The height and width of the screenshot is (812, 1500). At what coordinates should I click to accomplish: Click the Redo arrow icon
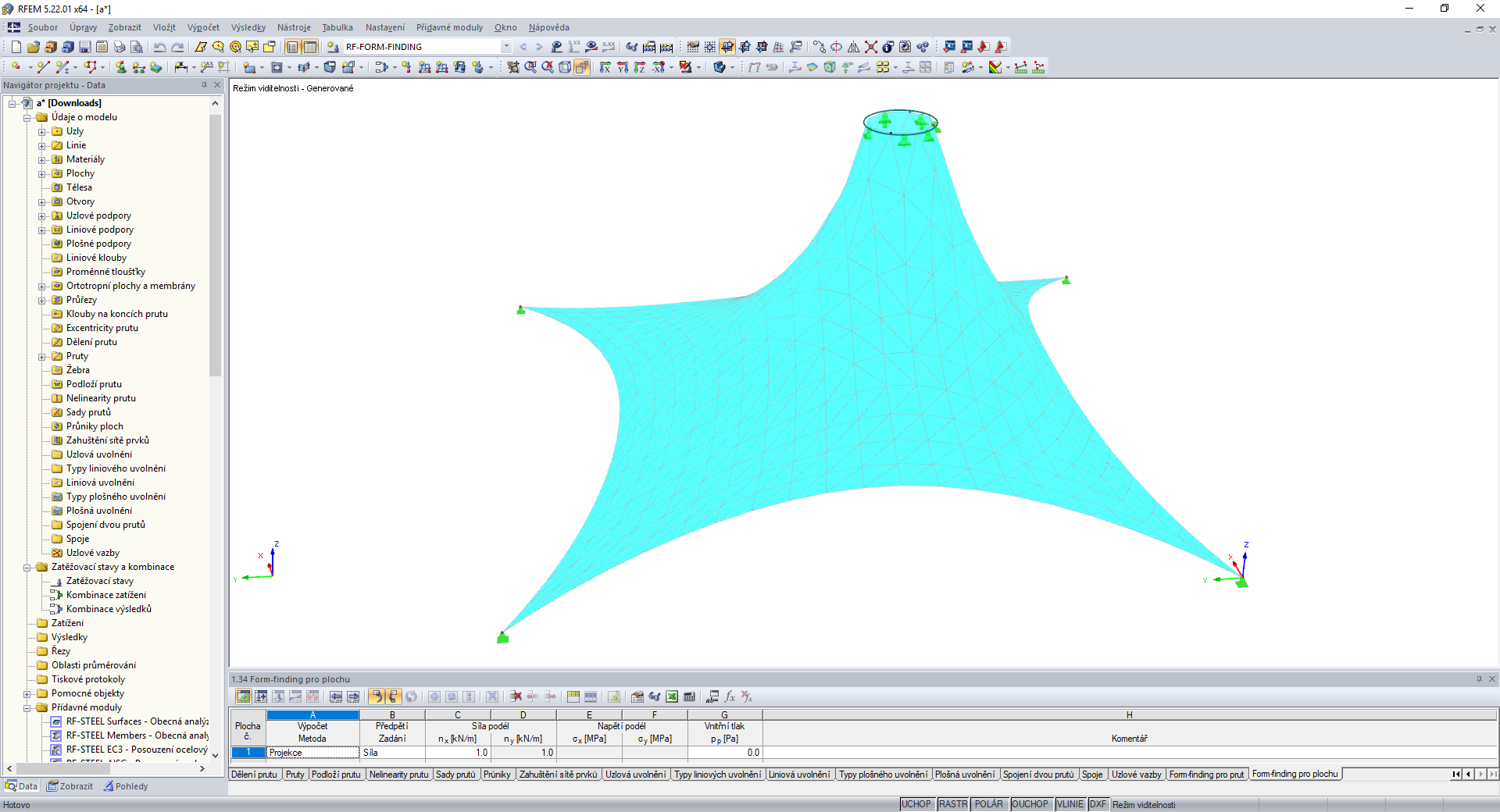click(177, 47)
